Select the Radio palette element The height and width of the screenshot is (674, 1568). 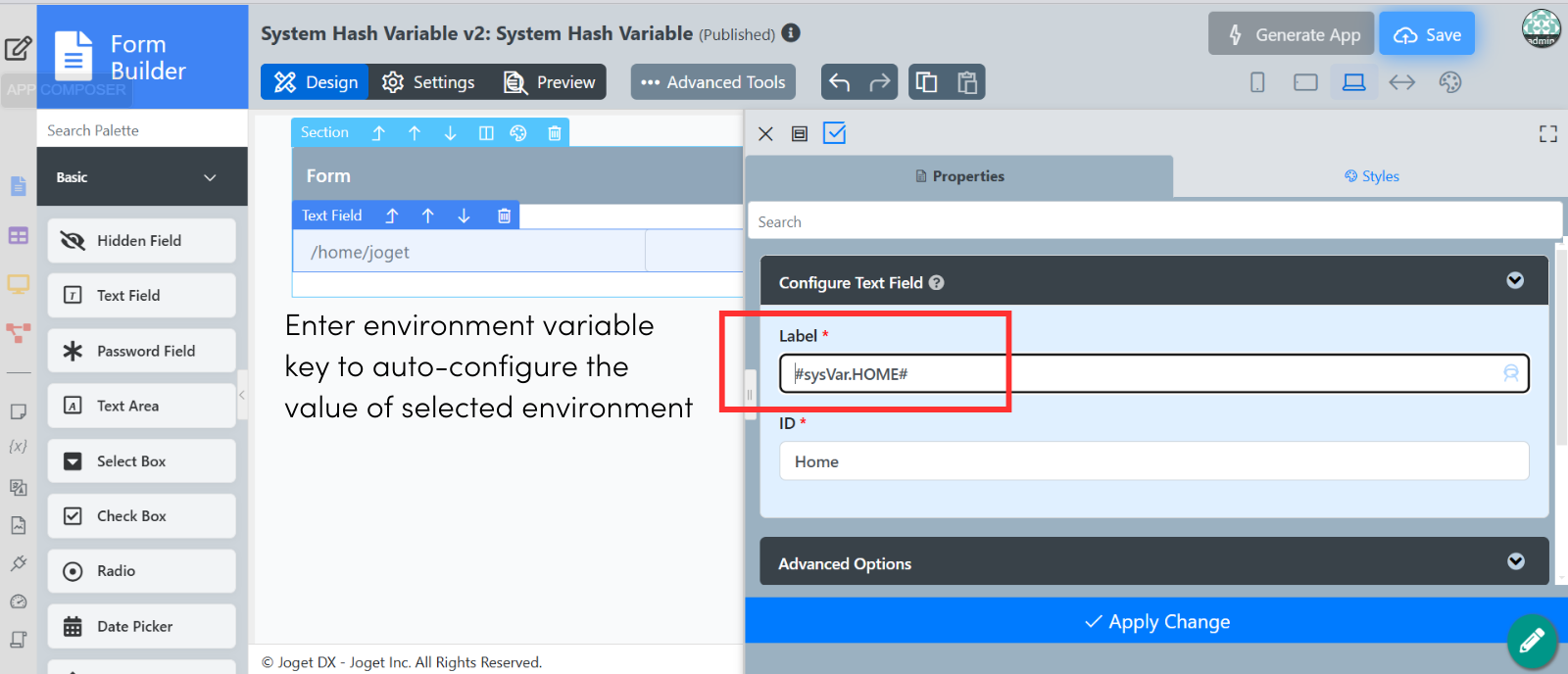[x=141, y=571]
